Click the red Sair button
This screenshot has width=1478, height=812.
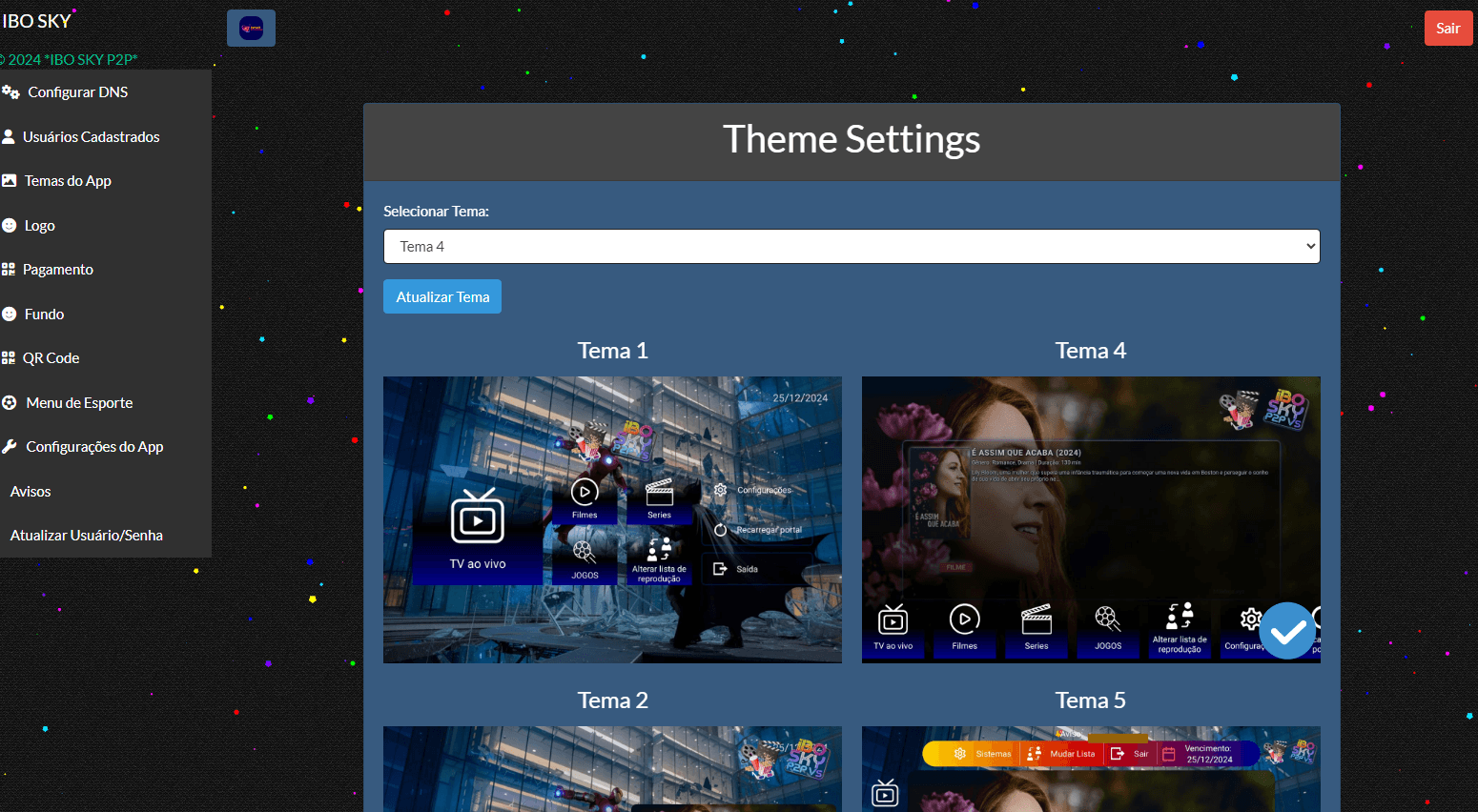tap(1447, 29)
